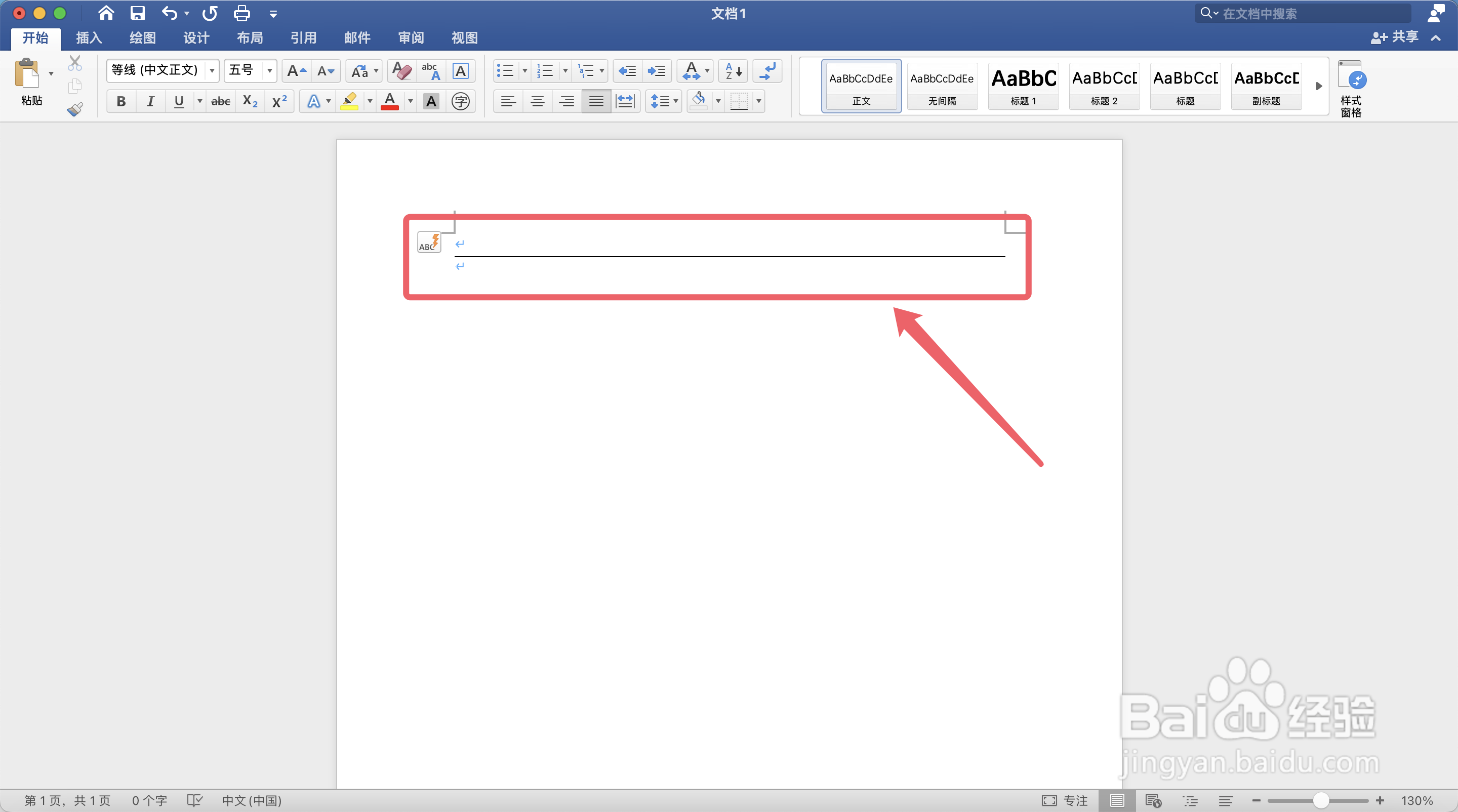Apply yellow text highlight color

pyautogui.click(x=349, y=101)
